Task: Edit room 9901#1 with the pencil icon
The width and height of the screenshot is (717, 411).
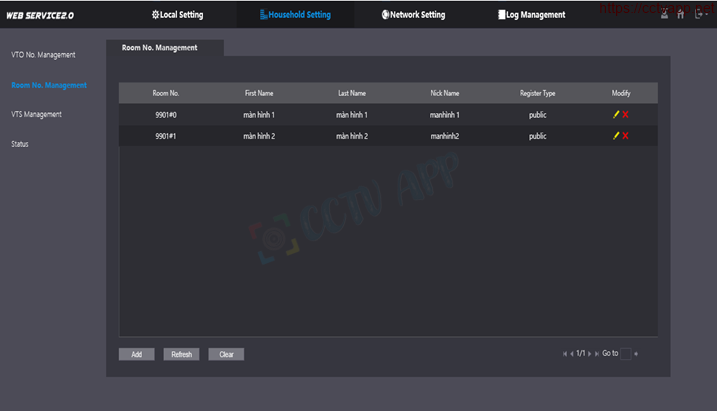Action: point(617,136)
